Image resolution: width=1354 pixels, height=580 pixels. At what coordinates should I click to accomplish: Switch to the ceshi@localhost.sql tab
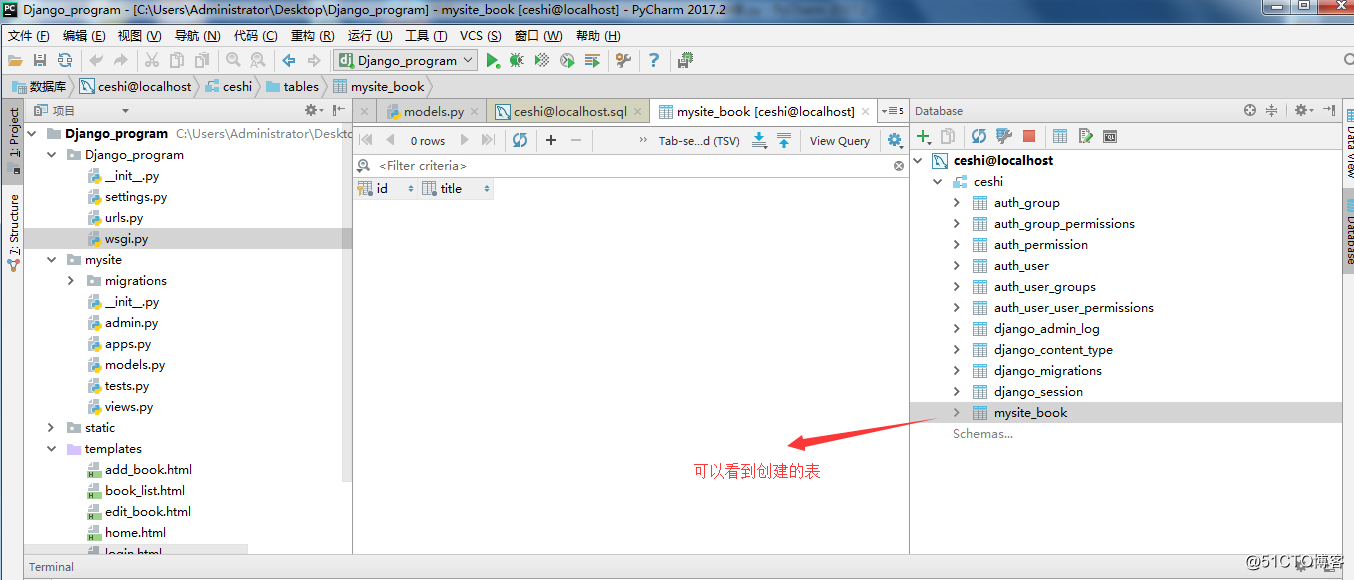click(x=568, y=111)
